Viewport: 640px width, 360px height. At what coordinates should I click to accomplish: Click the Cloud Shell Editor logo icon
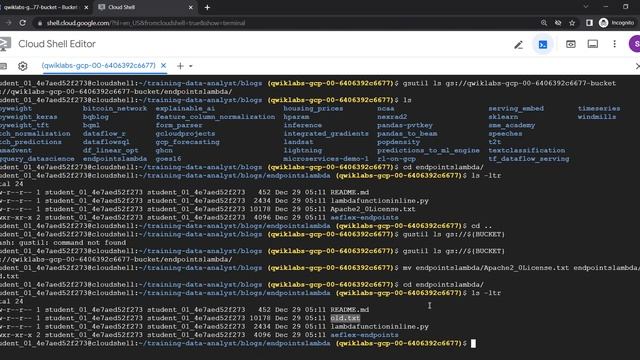click(x=5, y=44)
